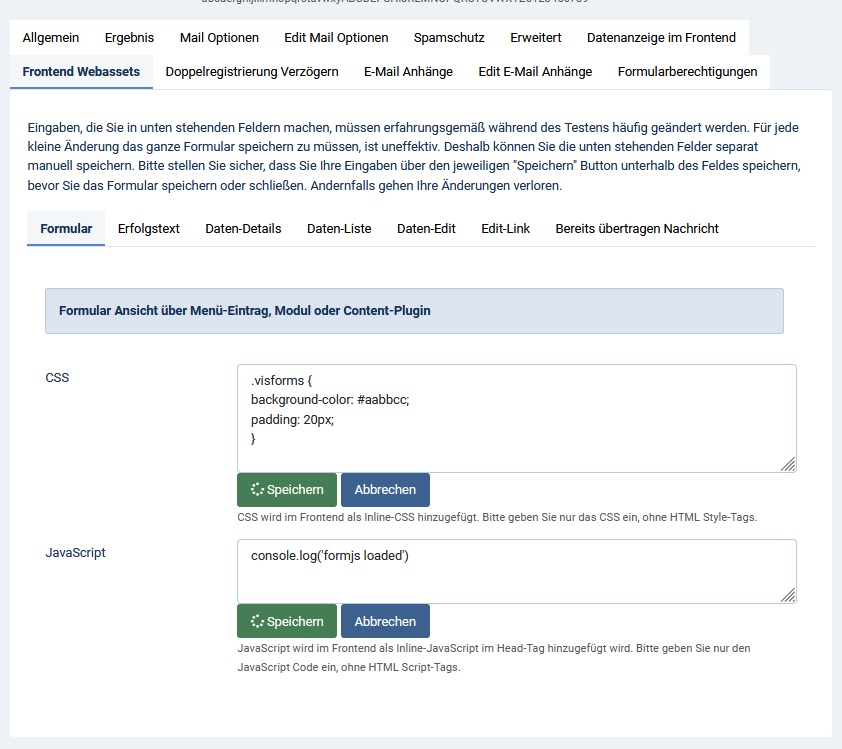
Task: Switch to the Erweitert tab
Action: tap(535, 37)
